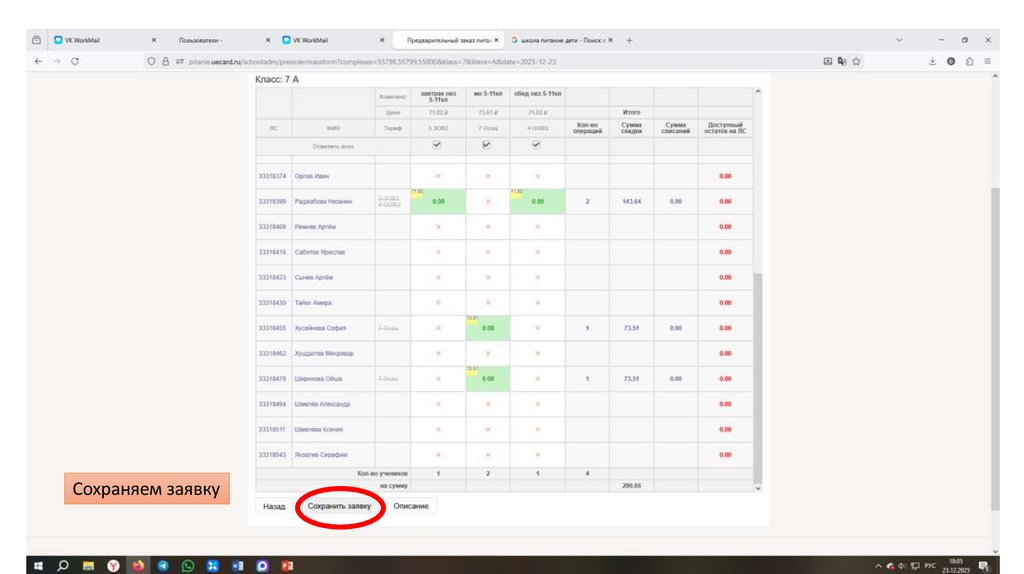The width and height of the screenshot is (1024, 574).
Task: Click the table's vertical scrollbar thumb
Action: point(758,378)
